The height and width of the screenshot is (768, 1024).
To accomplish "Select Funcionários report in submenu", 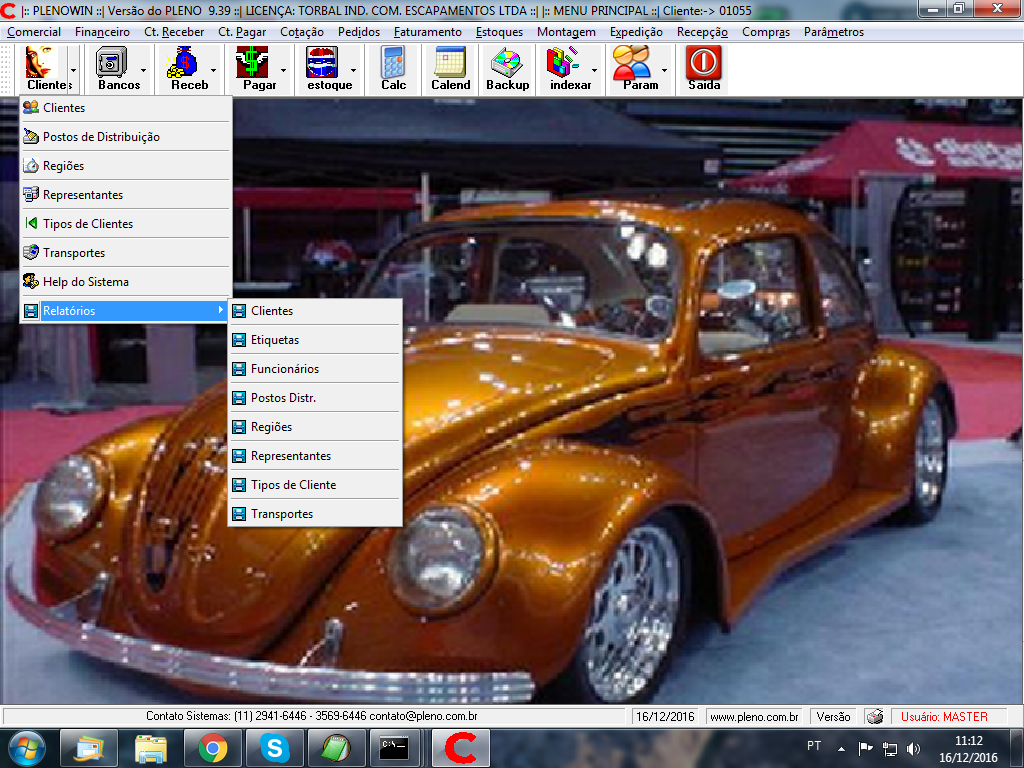I will [x=285, y=369].
